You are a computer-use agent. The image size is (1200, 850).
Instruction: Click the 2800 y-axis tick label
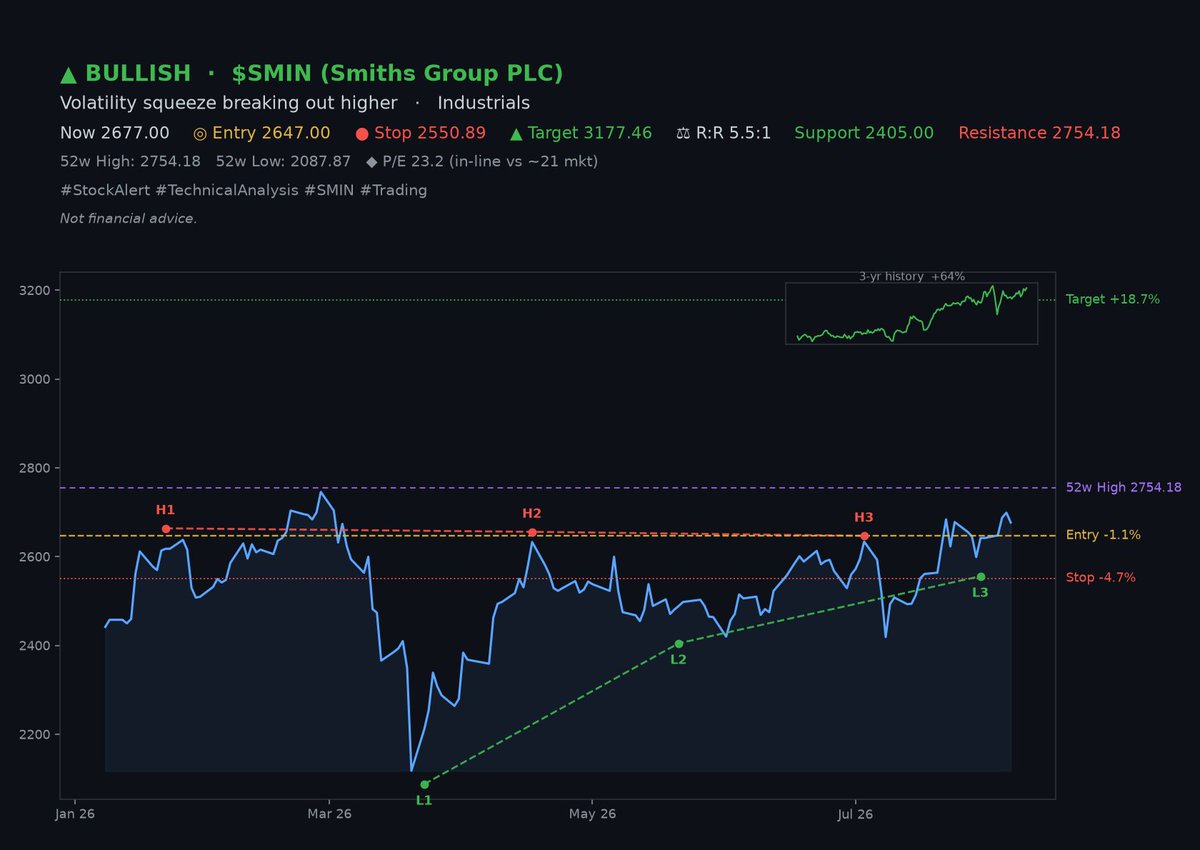point(35,468)
